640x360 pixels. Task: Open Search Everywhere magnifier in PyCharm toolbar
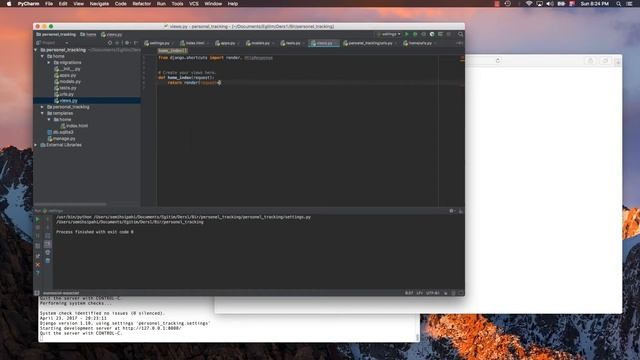pos(460,34)
